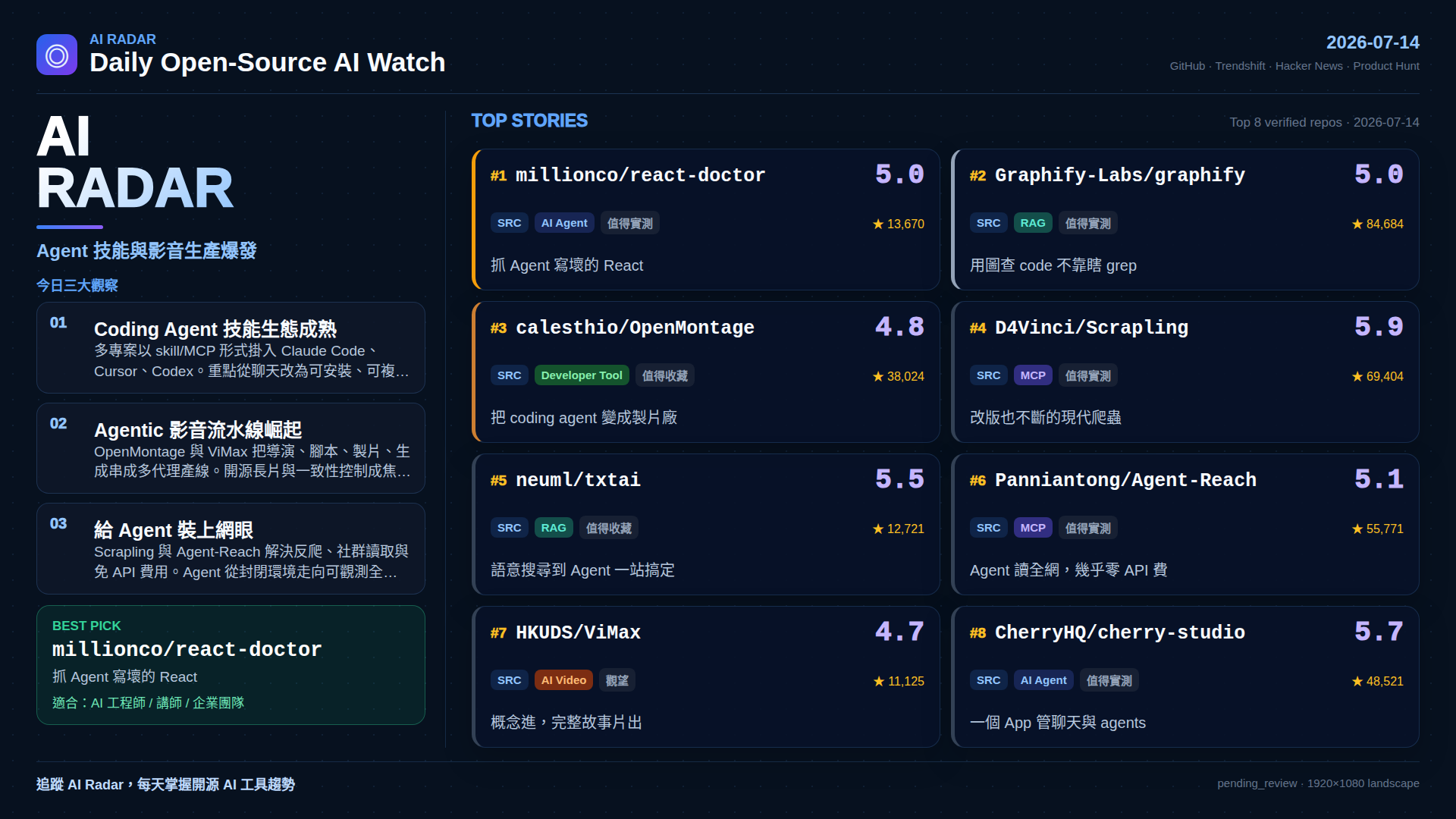
Task: Click the Top 8 verified repos label
Action: (1324, 122)
